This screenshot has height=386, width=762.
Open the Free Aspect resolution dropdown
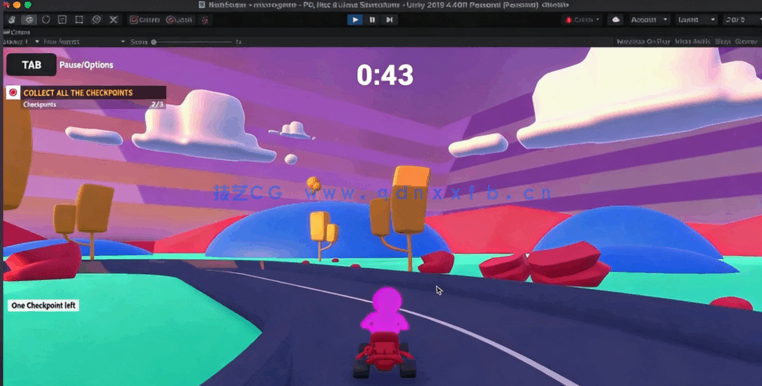[84, 42]
